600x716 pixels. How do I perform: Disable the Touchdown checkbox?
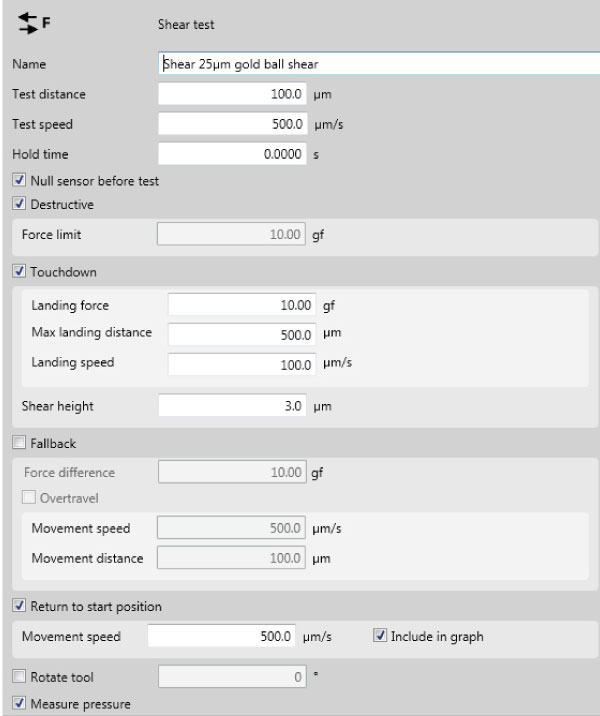pos(17,271)
